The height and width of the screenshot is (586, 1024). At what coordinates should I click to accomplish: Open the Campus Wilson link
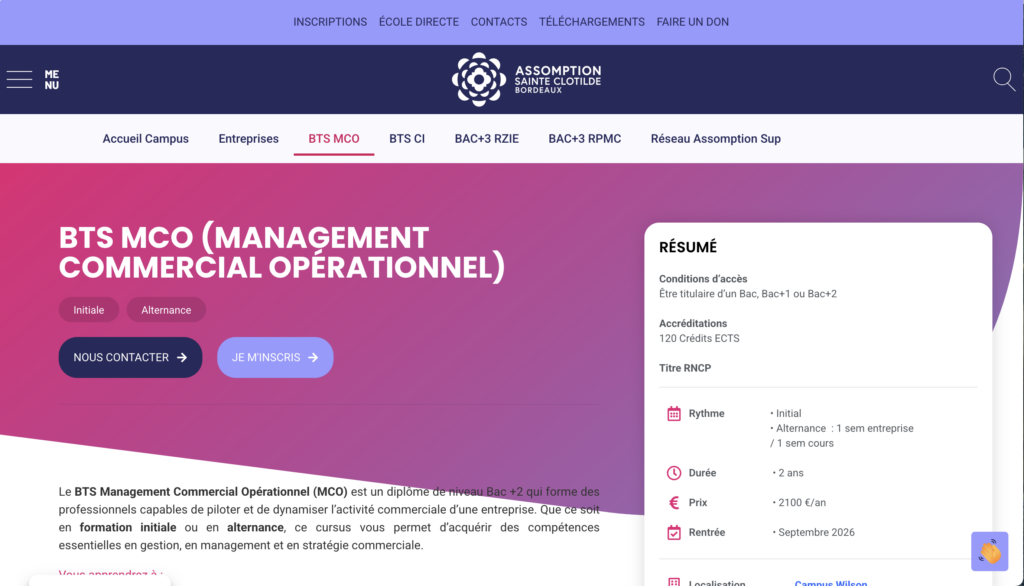831,582
